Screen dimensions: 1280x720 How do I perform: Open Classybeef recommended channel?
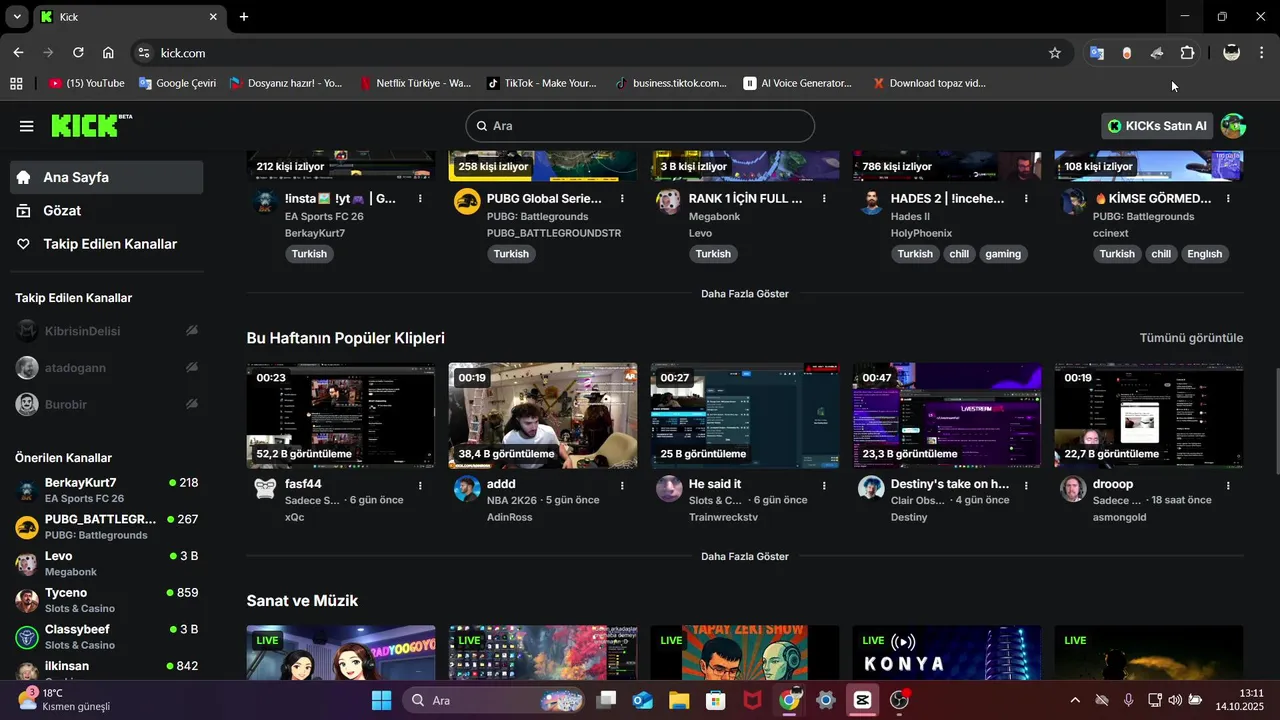(107, 637)
